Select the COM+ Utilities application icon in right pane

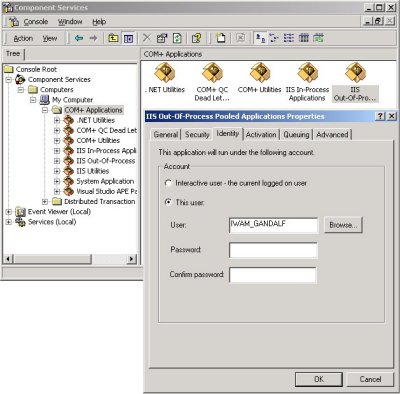point(260,72)
